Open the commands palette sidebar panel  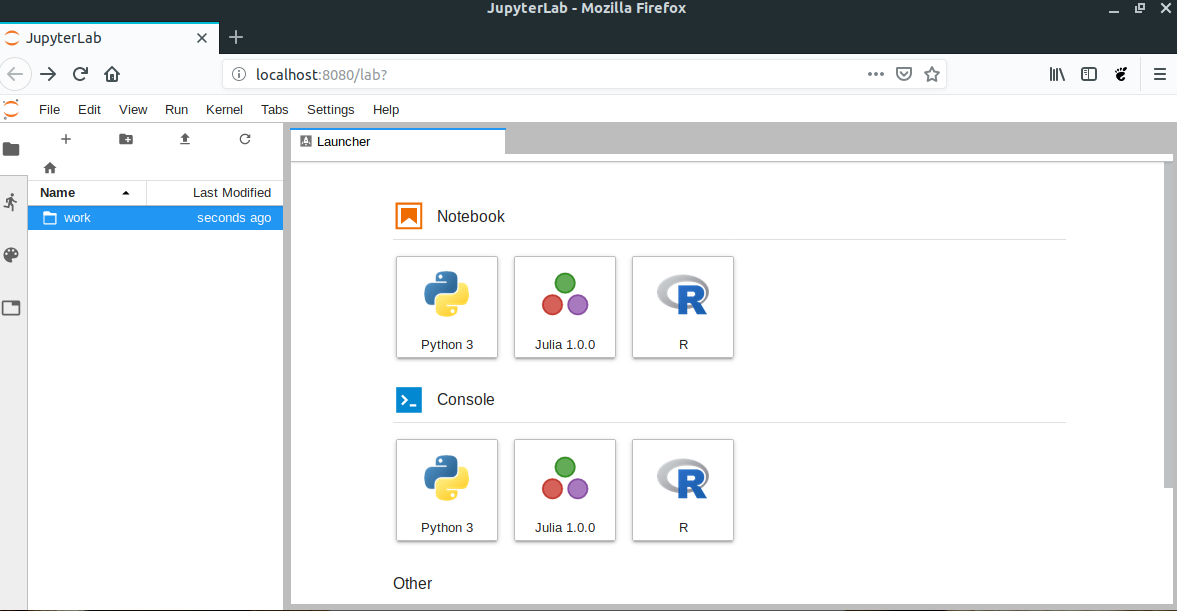(11, 255)
